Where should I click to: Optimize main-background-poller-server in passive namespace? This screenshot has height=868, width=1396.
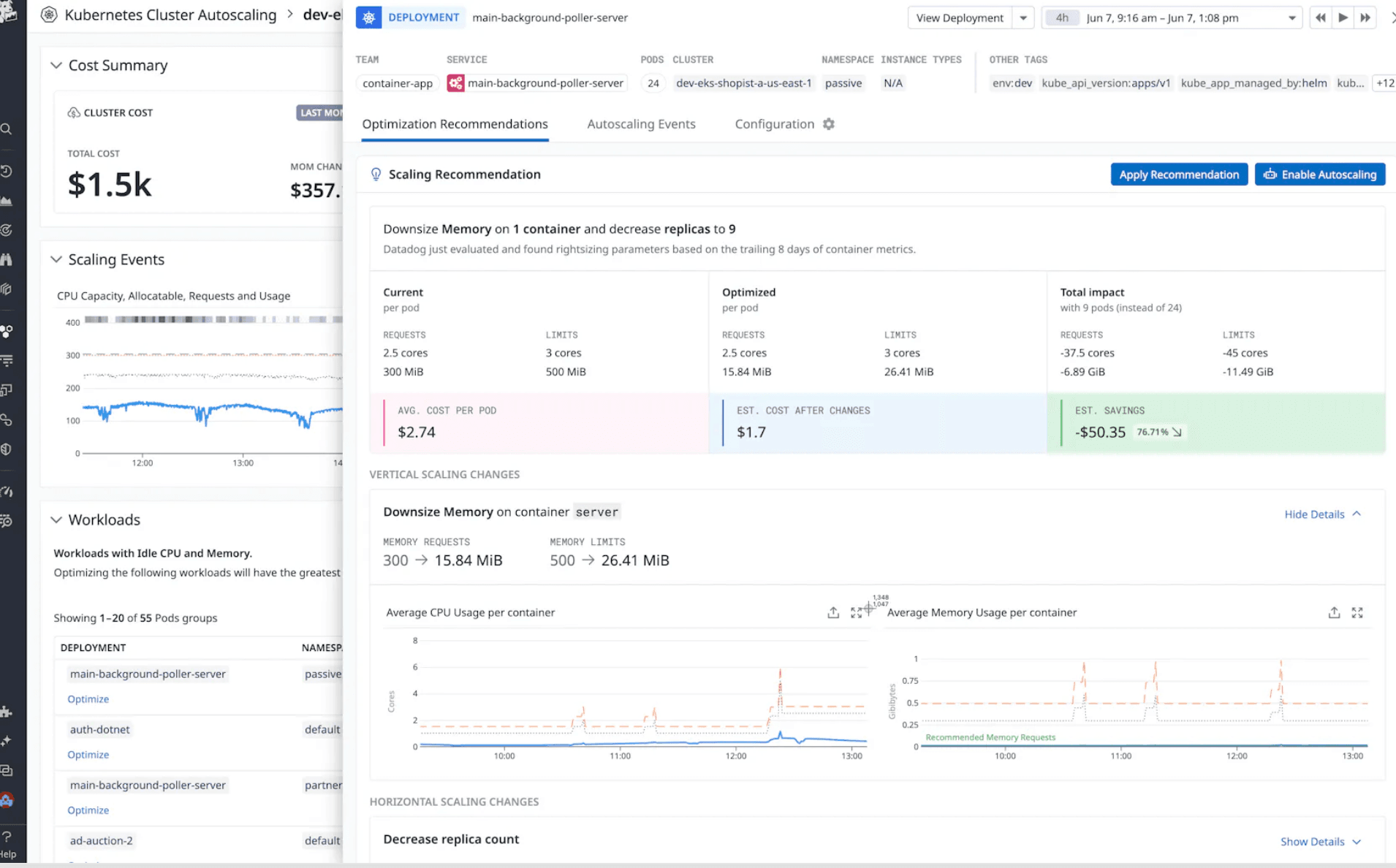point(88,699)
